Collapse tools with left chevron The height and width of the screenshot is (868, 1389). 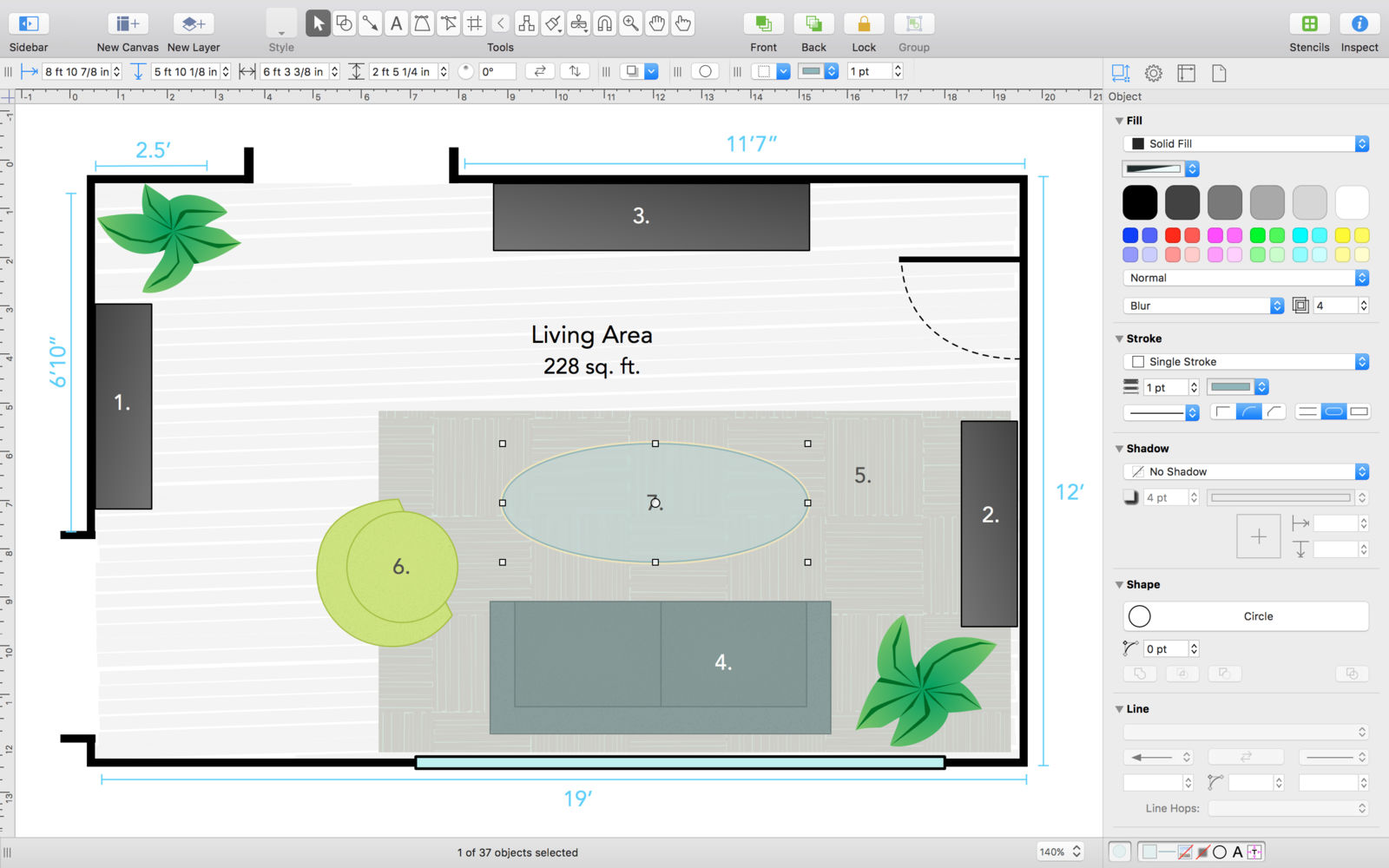[x=500, y=23]
